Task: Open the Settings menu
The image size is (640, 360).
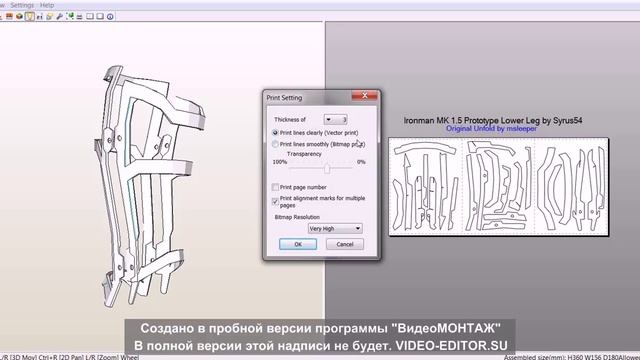Action: click(22, 5)
